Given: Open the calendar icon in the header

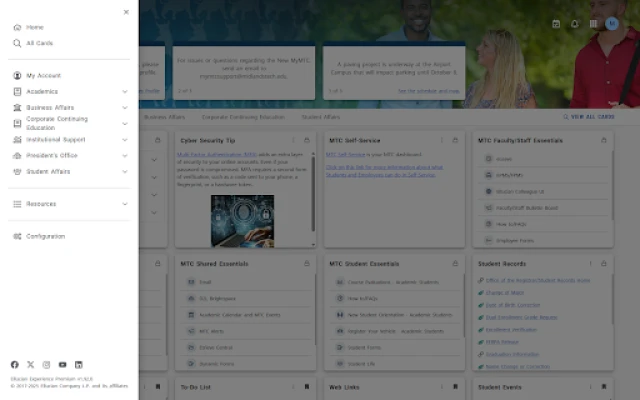Looking at the screenshot, I should point(556,24).
